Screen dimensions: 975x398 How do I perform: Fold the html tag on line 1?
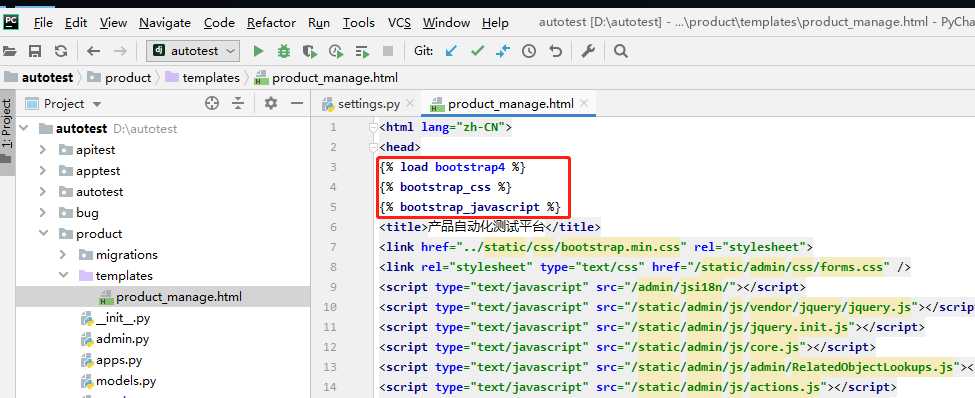[x=372, y=127]
